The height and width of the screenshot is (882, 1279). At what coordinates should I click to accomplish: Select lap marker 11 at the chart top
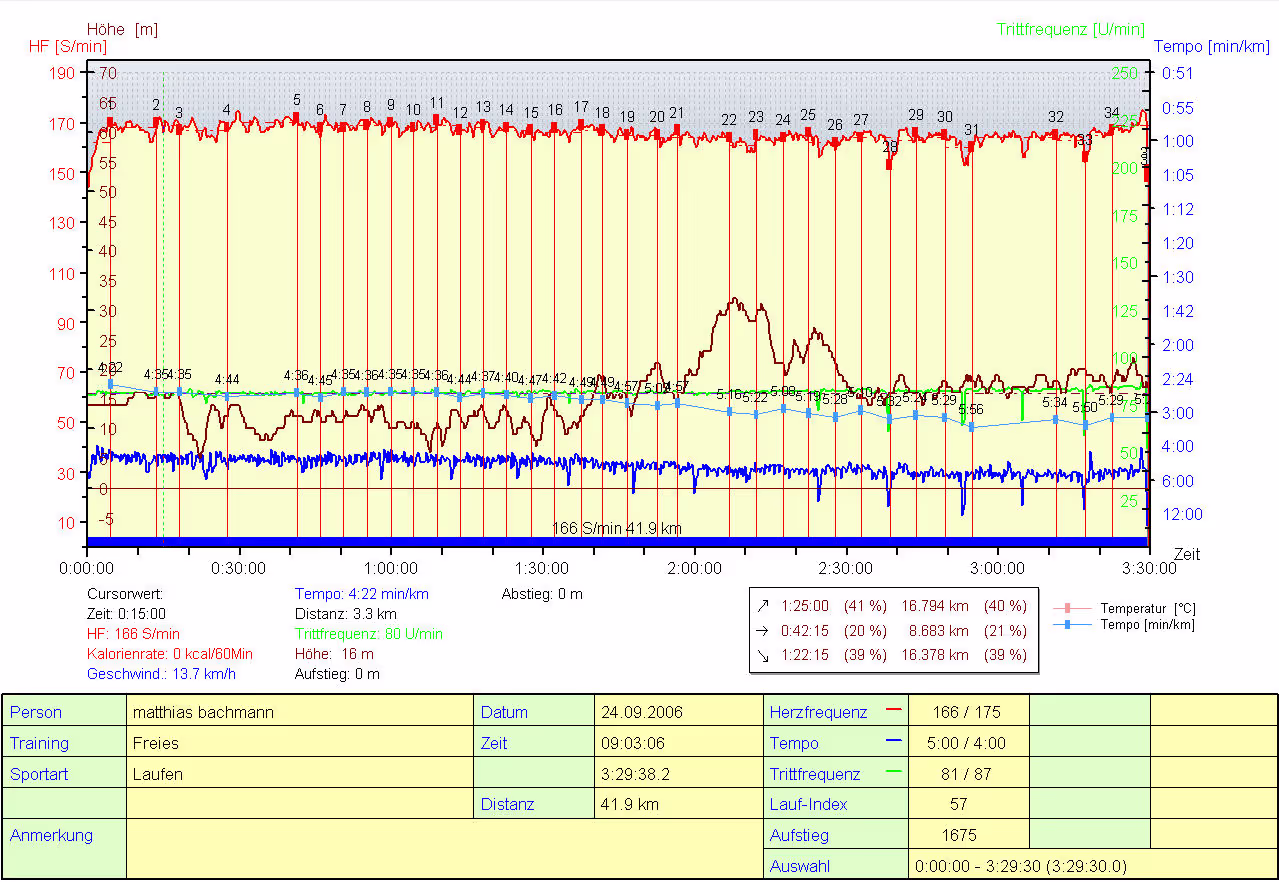(x=437, y=103)
